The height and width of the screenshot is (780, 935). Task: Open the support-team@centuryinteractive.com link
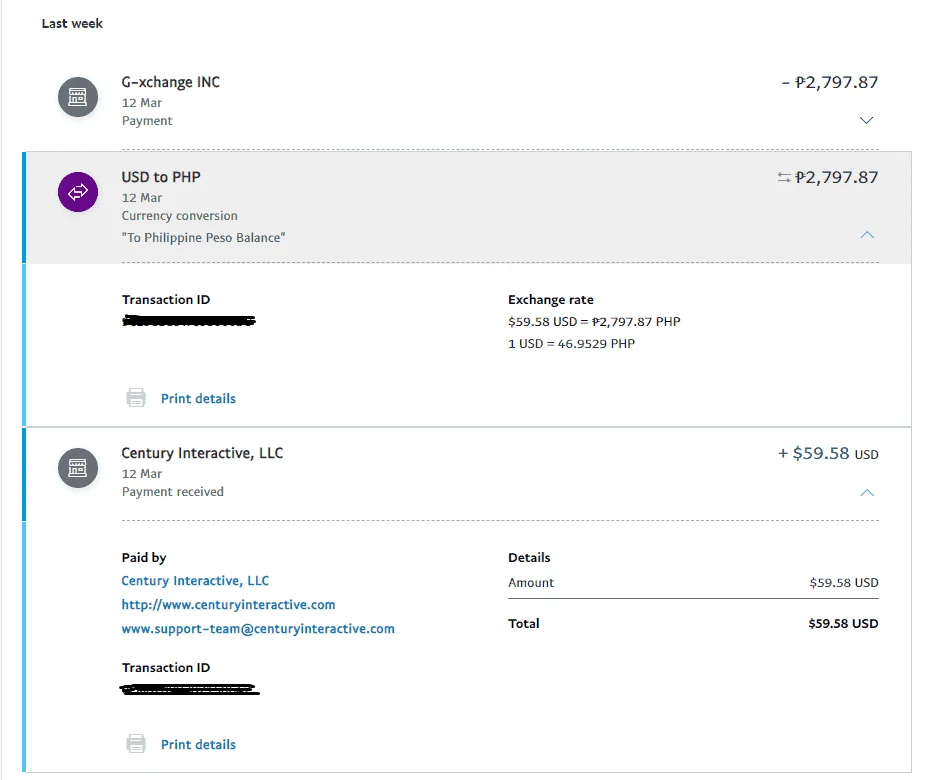pos(258,629)
